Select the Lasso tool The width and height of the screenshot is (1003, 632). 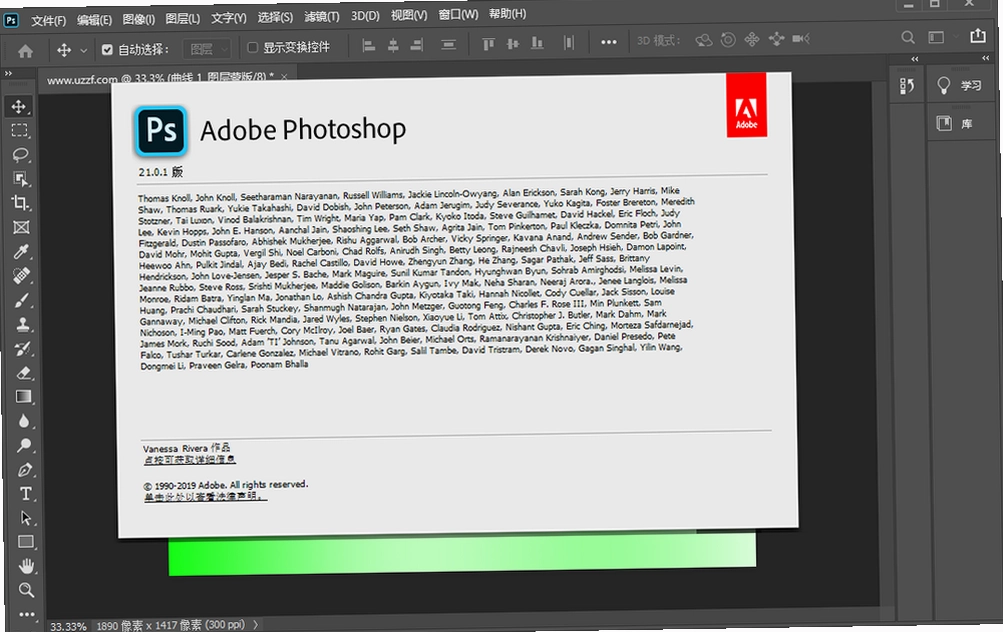coord(20,155)
